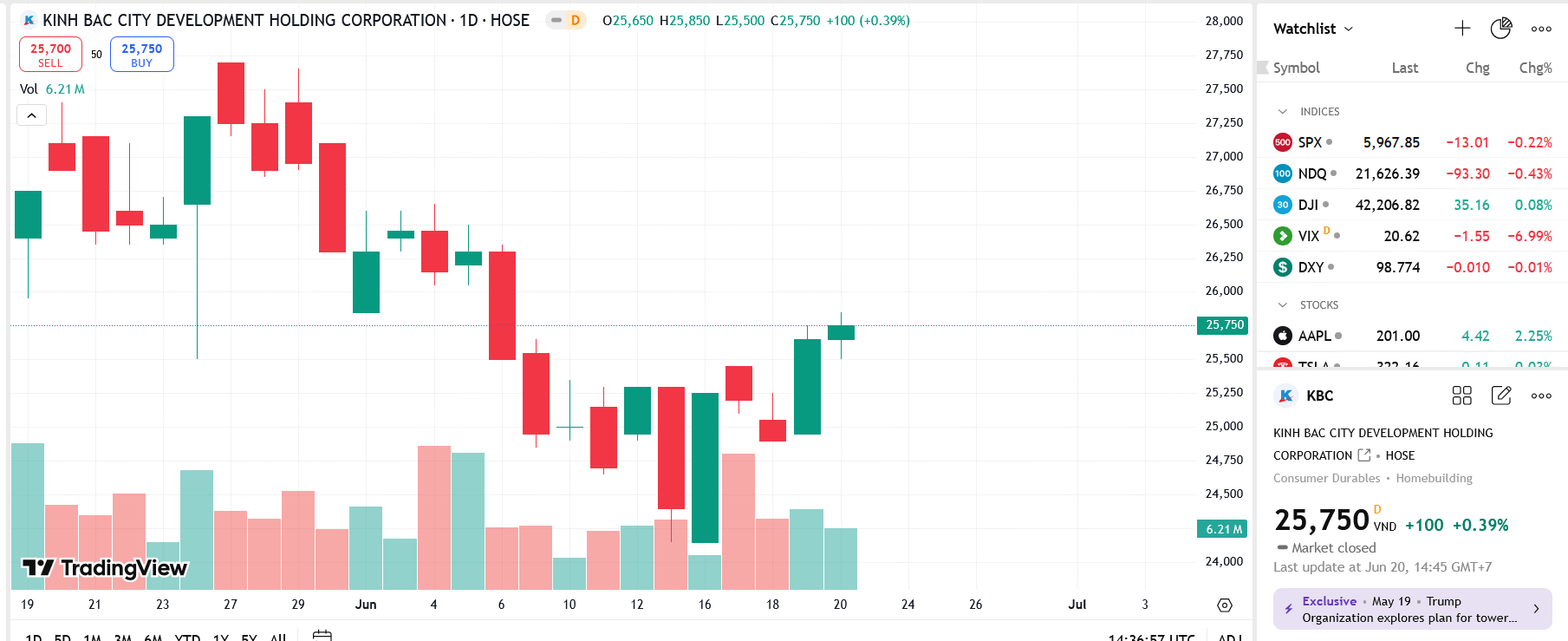Viewport: 1568px width, 641px height.
Task: Collapse the INDICES section
Action: coord(1283,112)
